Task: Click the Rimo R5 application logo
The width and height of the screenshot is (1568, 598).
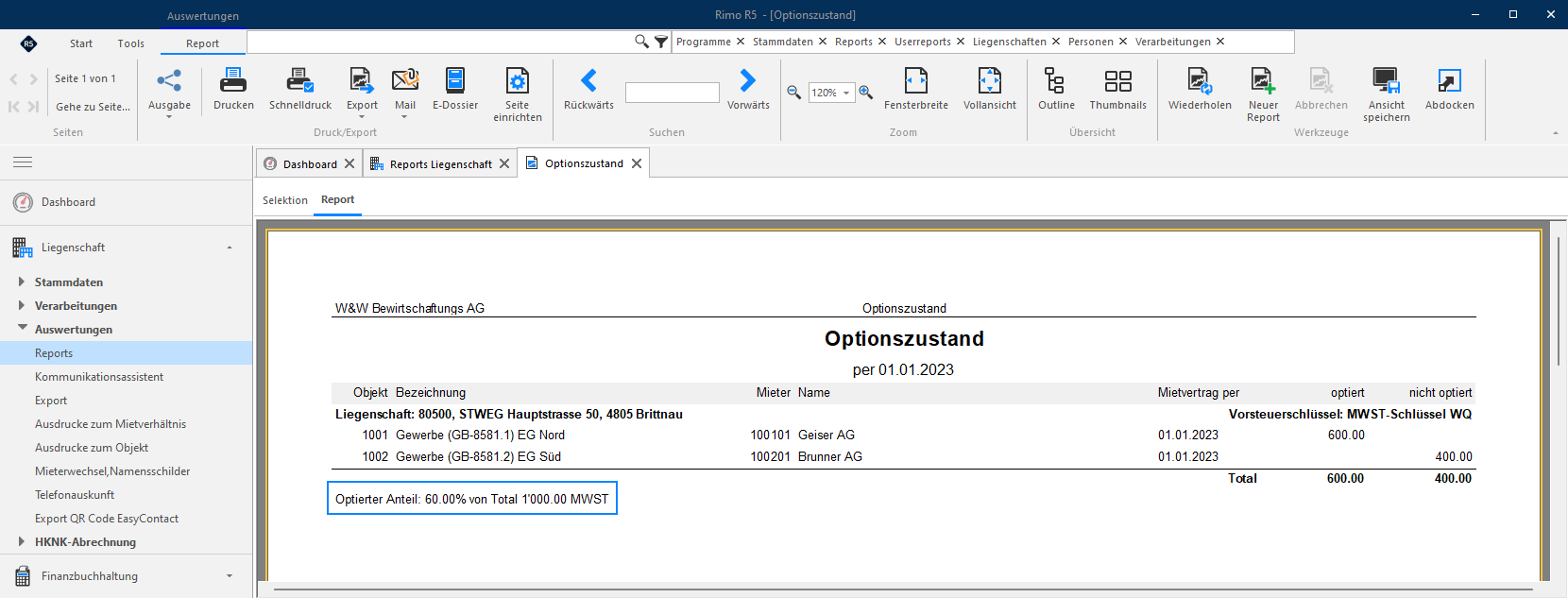Action: (x=28, y=43)
